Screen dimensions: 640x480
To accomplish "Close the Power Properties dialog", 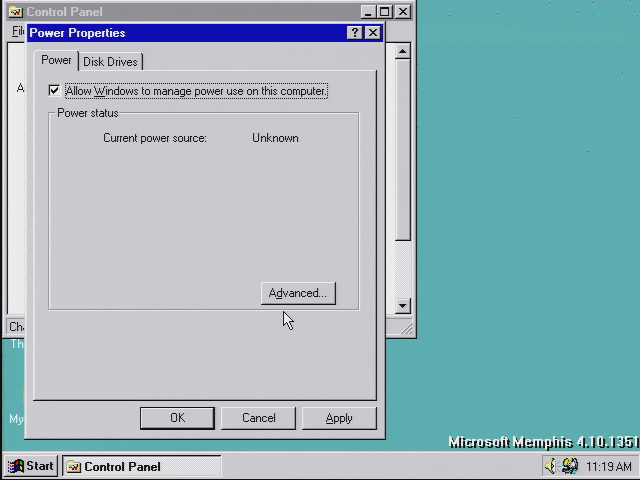I will click(x=373, y=33).
